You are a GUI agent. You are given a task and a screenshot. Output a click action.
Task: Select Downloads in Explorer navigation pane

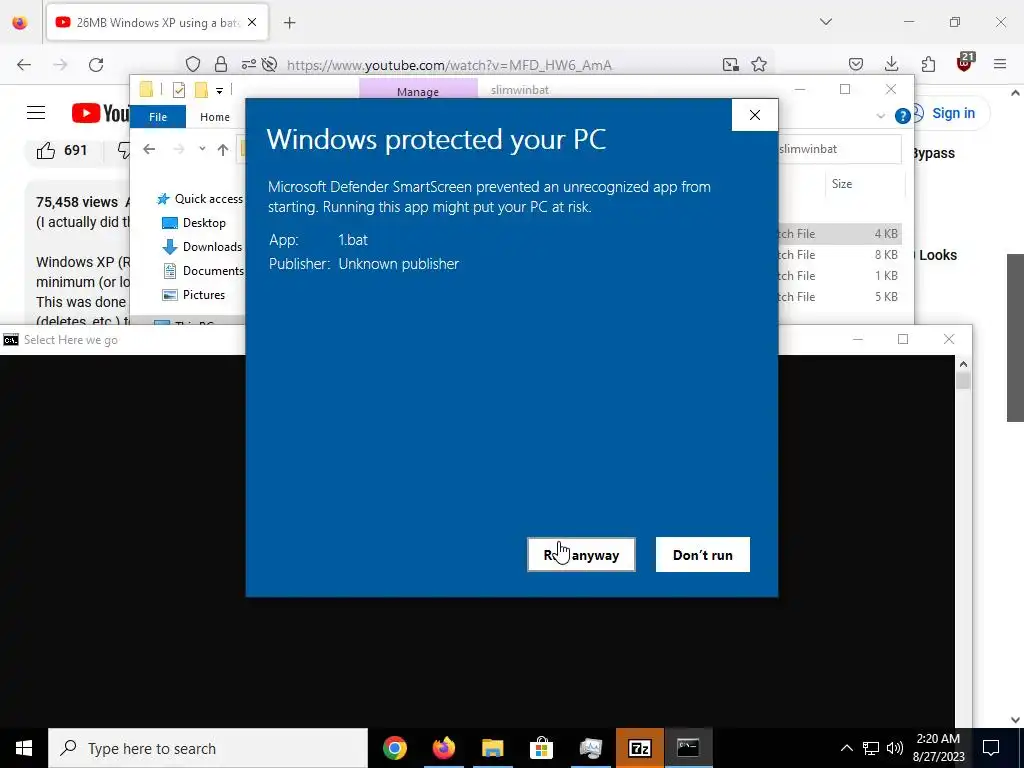(202, 247)
